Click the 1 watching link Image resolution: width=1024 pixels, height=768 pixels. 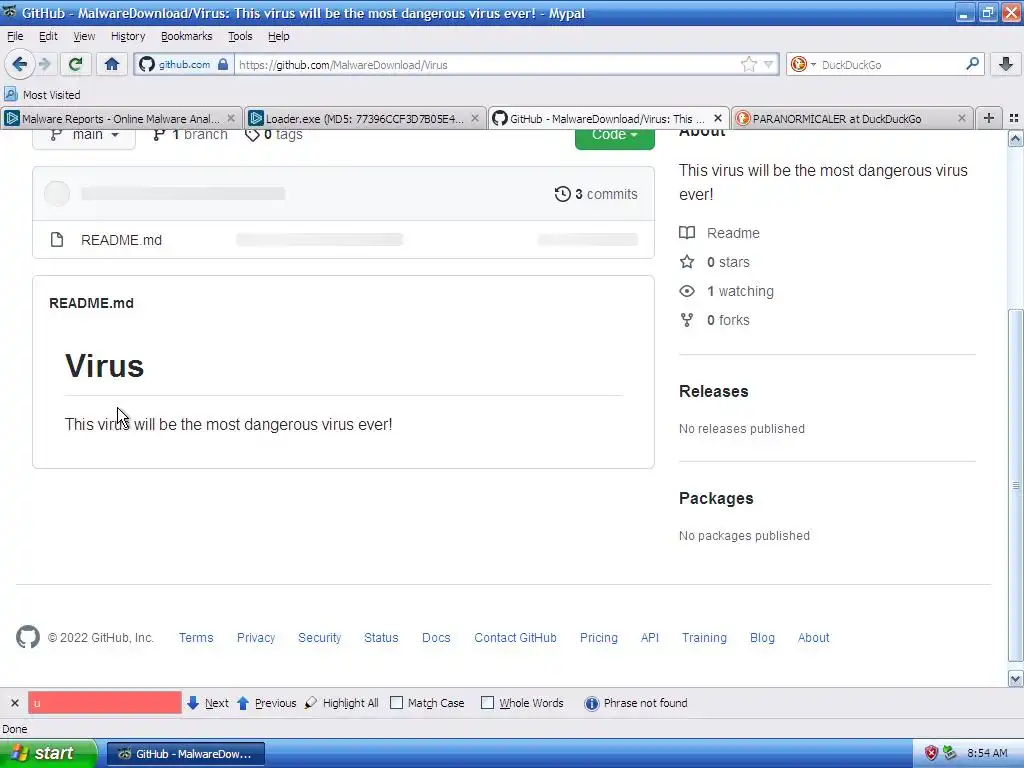pyautogui.click(x=726, y=291)
